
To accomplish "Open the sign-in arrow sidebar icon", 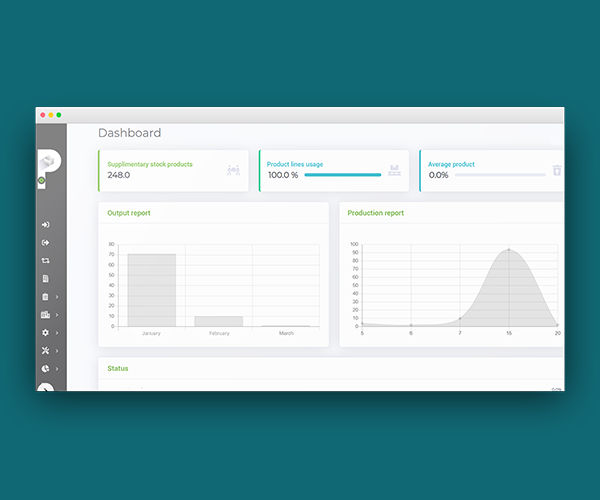I will [46, 225].
